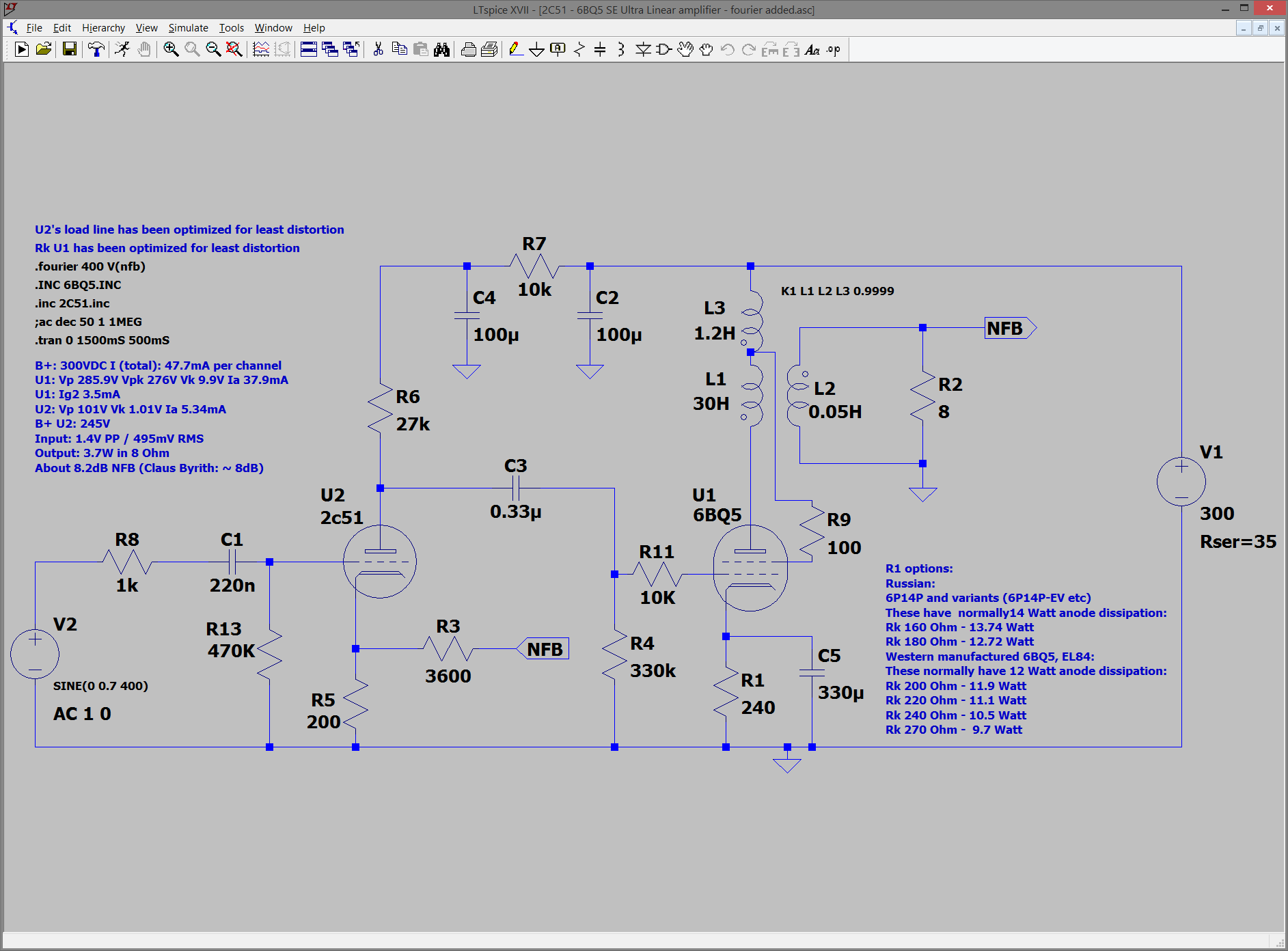
Task: Select the Inductor placement tool
Action: (x=621, y=49)
